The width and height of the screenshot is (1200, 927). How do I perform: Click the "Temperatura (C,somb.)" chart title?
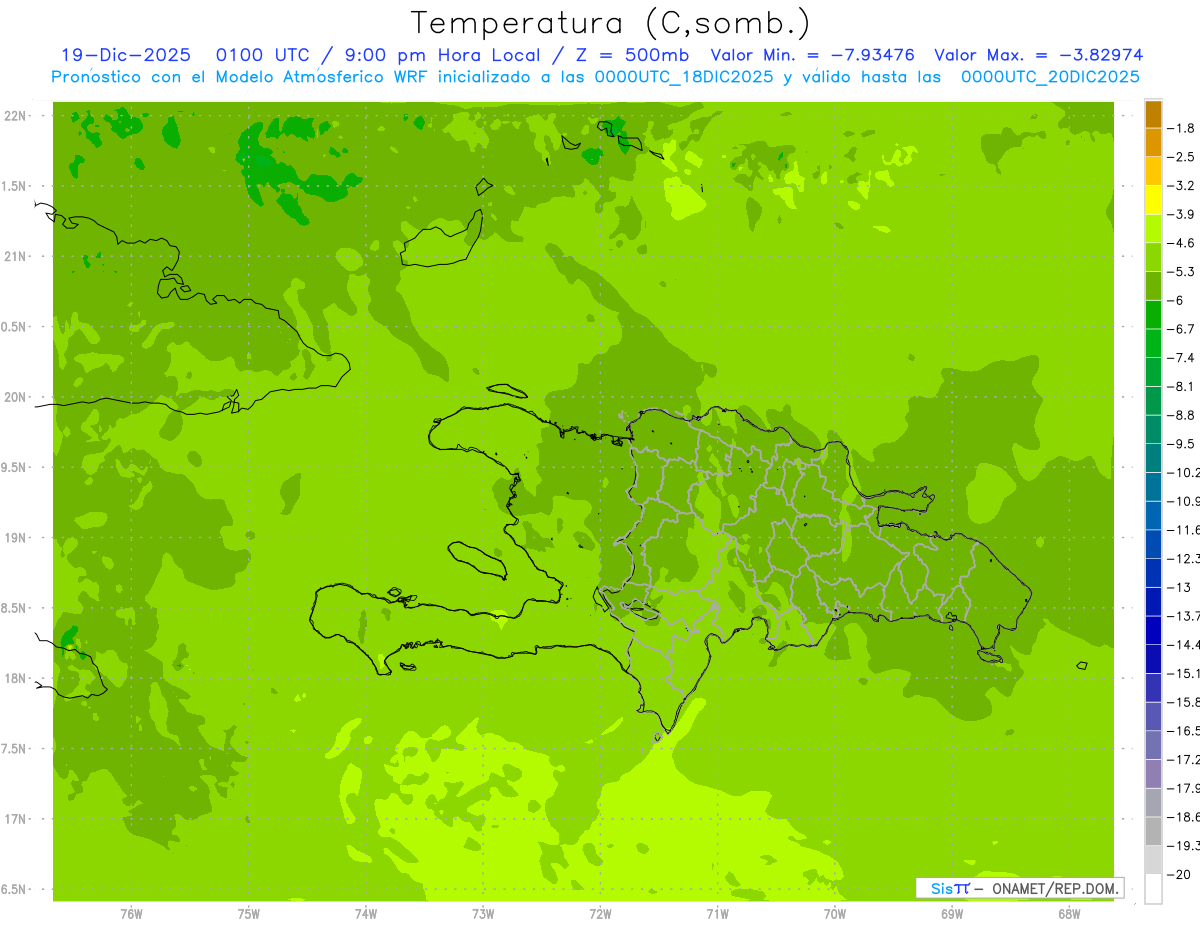pos(610,23)
